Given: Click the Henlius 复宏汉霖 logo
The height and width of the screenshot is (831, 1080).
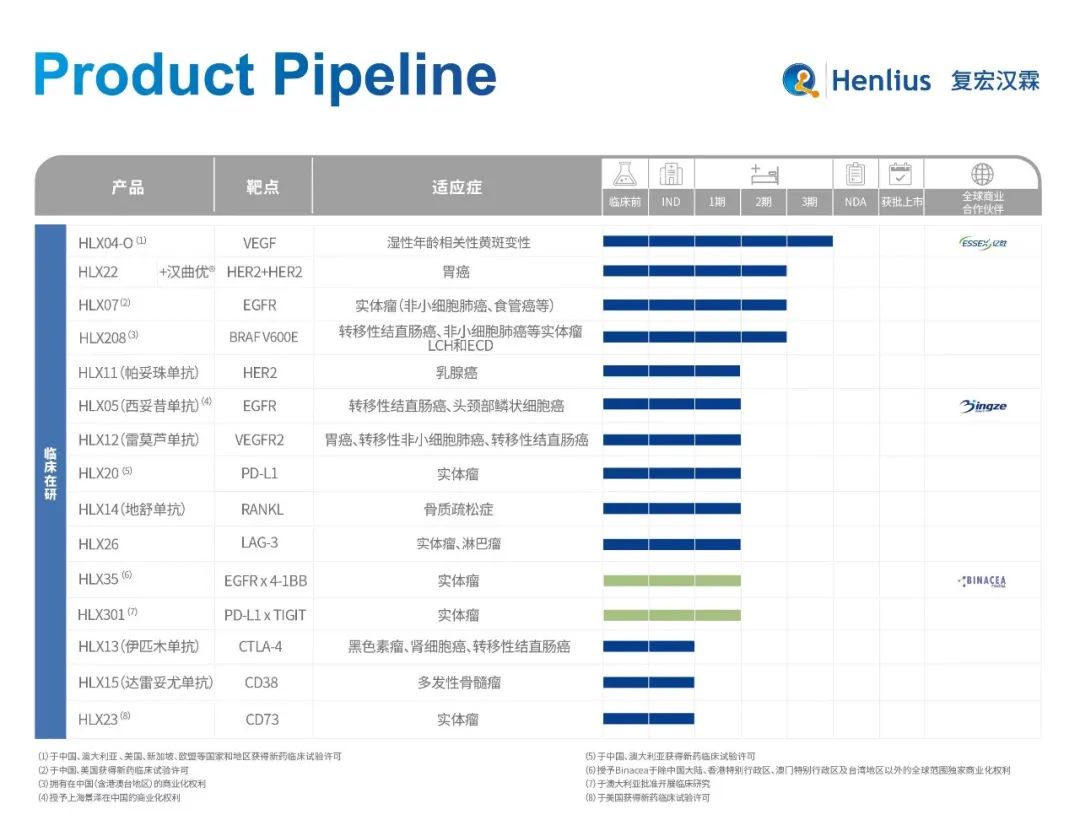Looking at the screenshot, I should (x=912, y=80).
